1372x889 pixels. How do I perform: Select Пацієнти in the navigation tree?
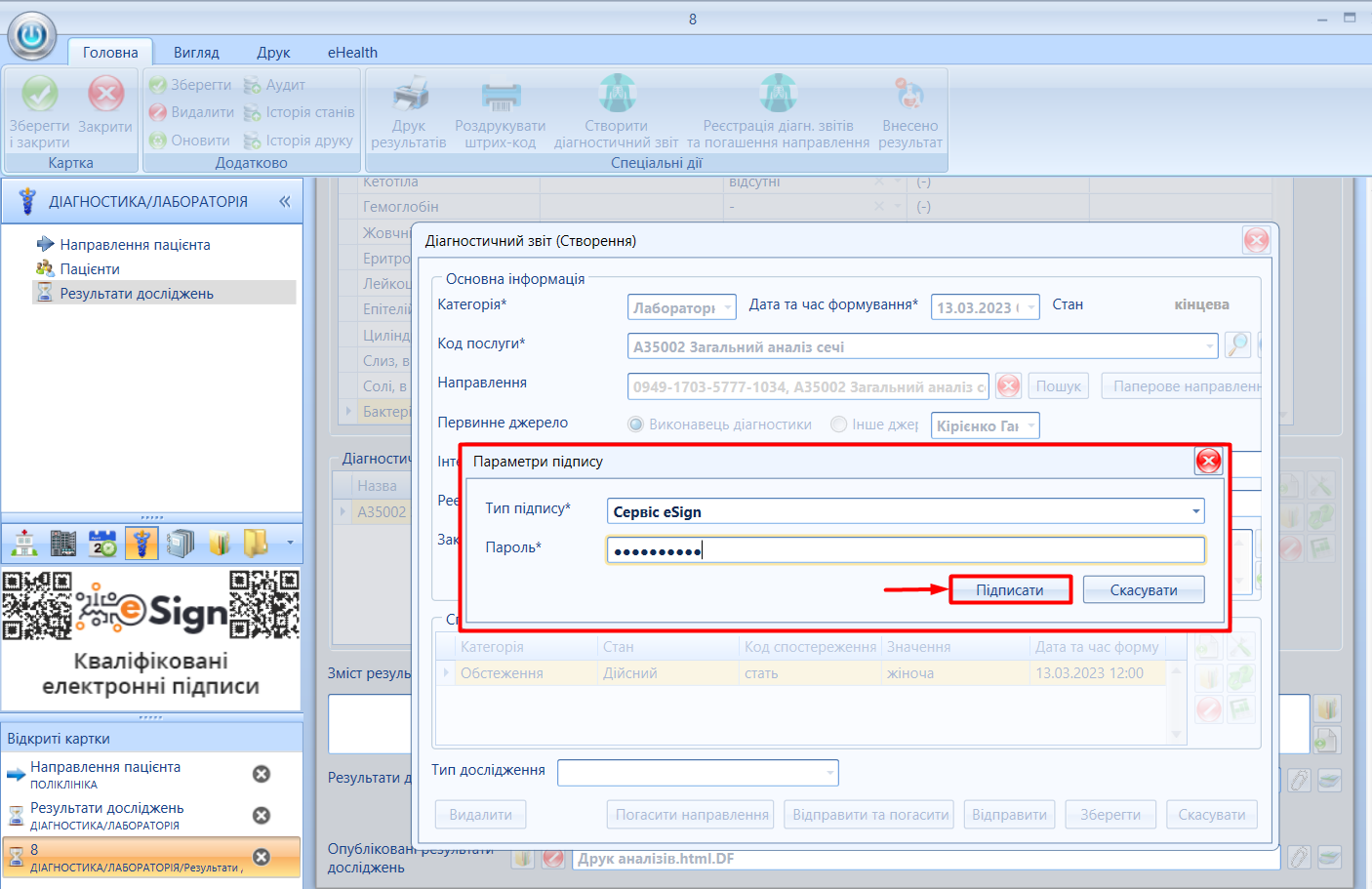tap(90, 269)
